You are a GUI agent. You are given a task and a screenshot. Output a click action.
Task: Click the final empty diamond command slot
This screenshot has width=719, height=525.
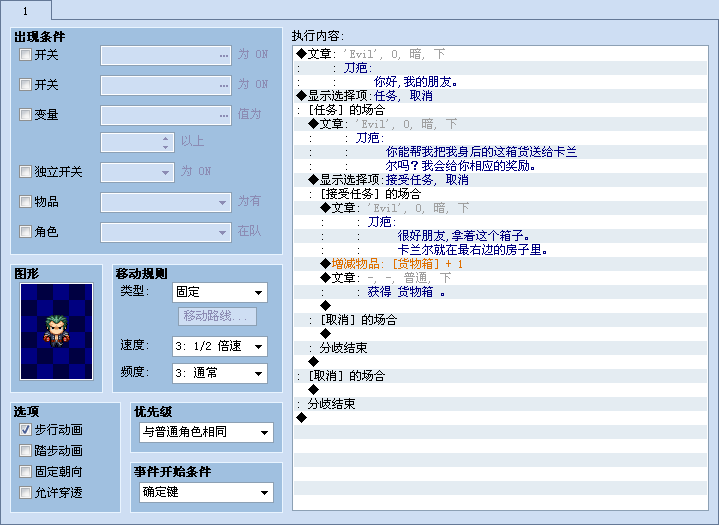click(x=501, y=418)
